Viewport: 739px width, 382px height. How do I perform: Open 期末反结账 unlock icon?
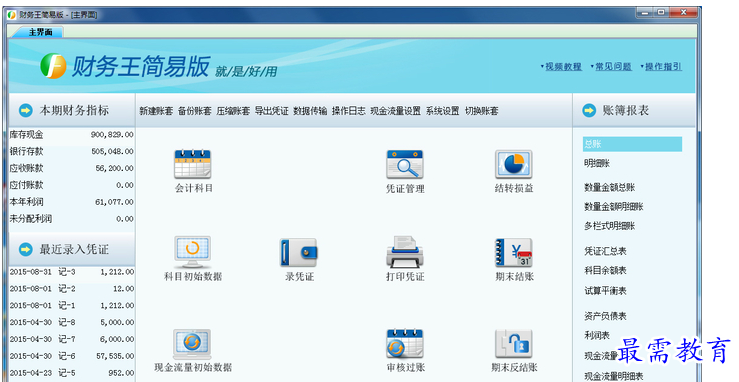[x=514, y=343]
